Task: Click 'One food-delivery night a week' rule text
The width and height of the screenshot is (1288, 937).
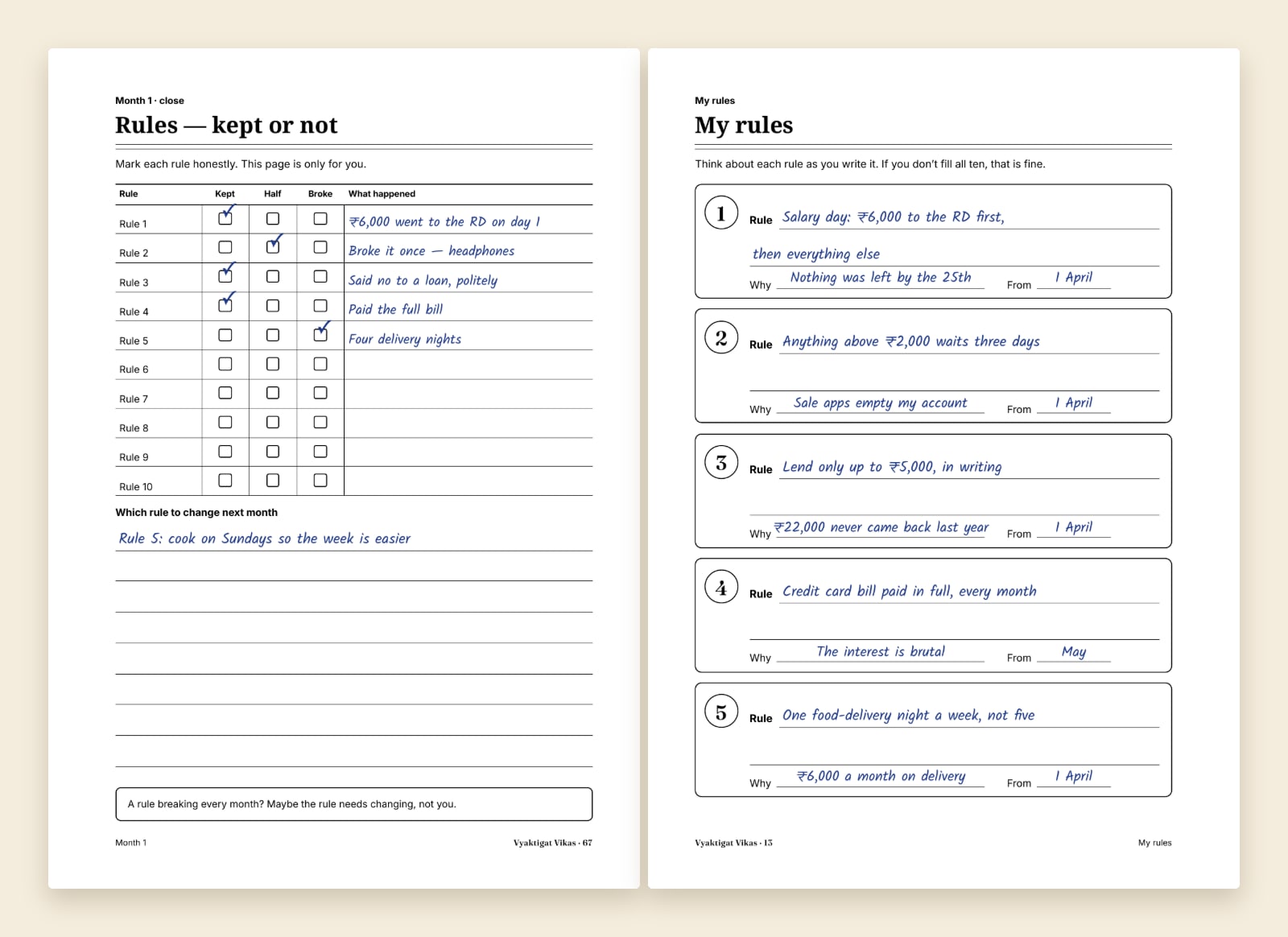Action: tap(908, 715)
